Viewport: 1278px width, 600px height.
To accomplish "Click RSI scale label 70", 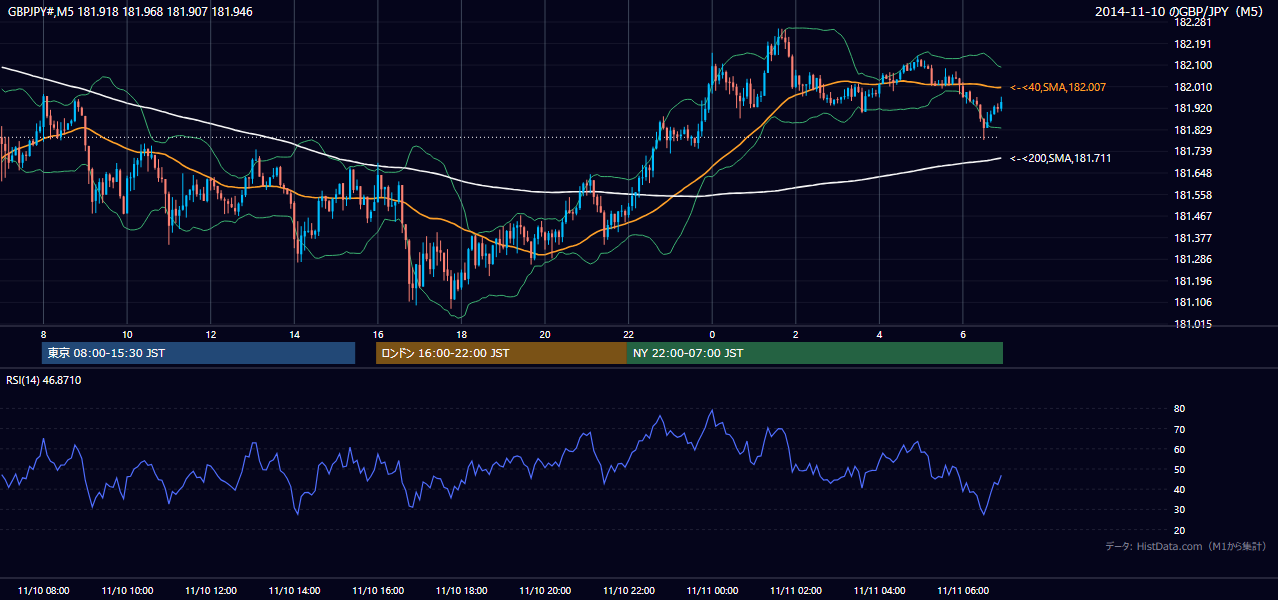I will click(1180, 429).
